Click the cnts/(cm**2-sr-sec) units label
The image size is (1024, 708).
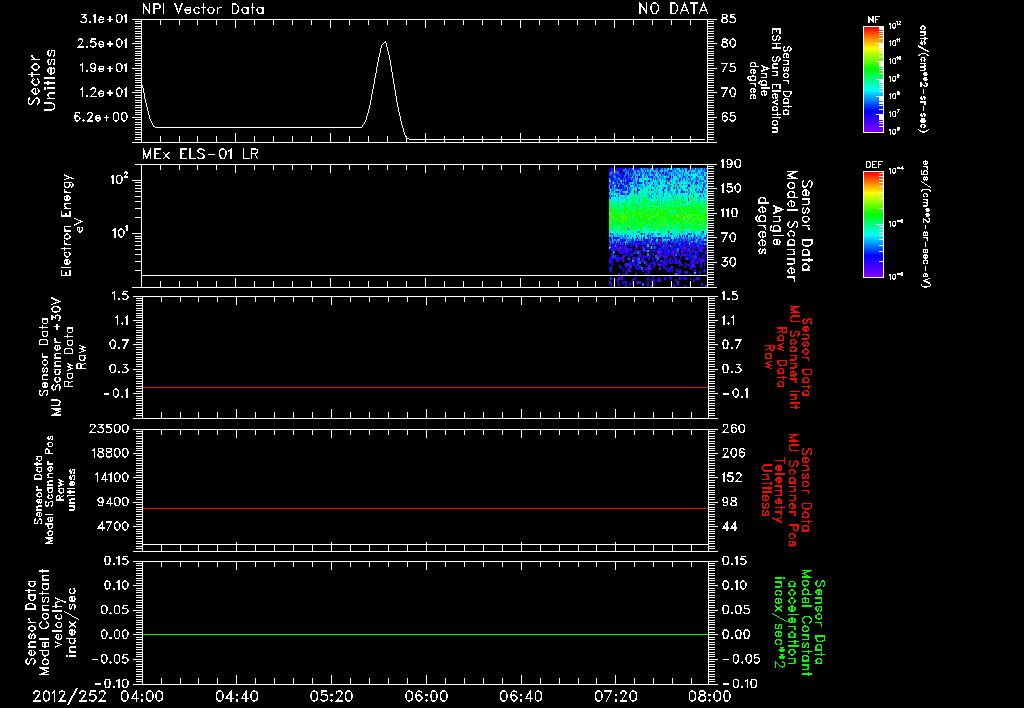click(923, 79)
